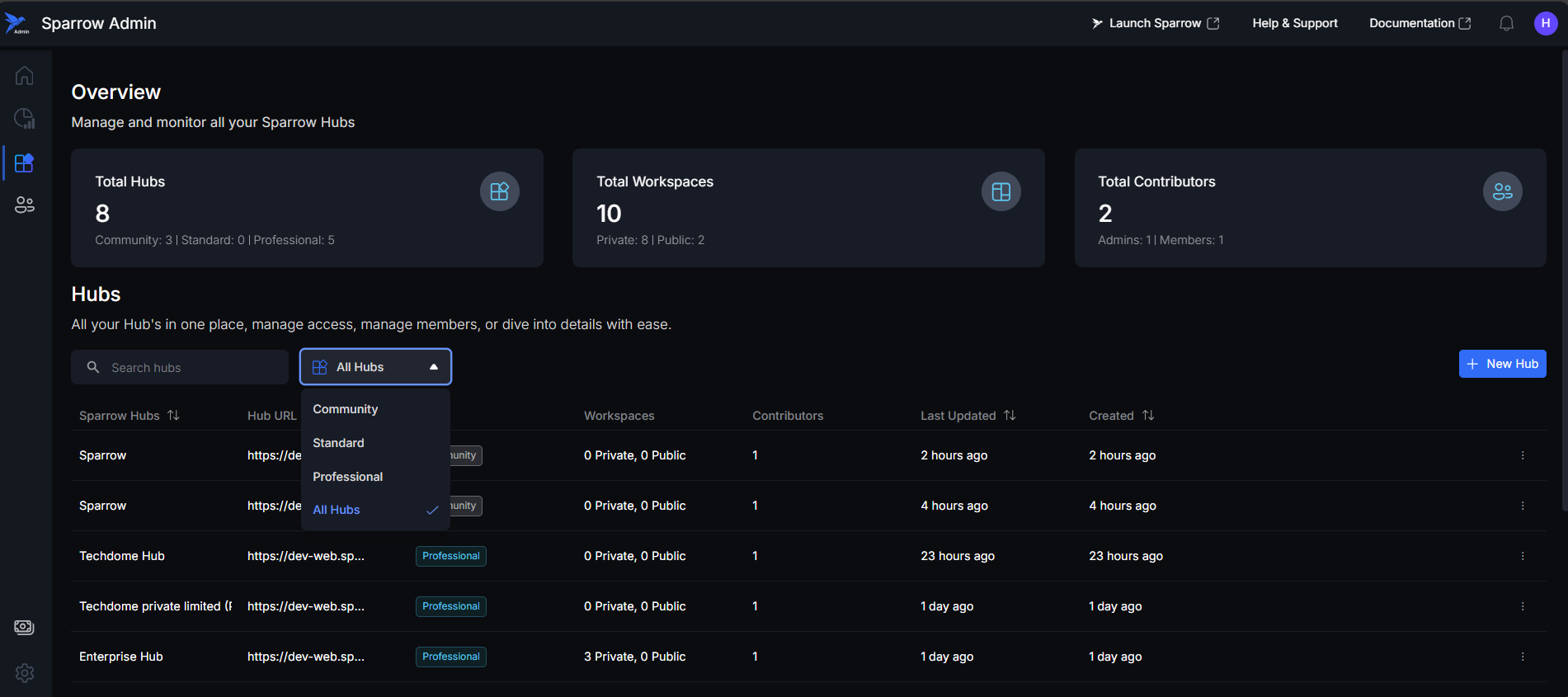
Task: Open the users icon in the sidebar
Action: point(25,205)
